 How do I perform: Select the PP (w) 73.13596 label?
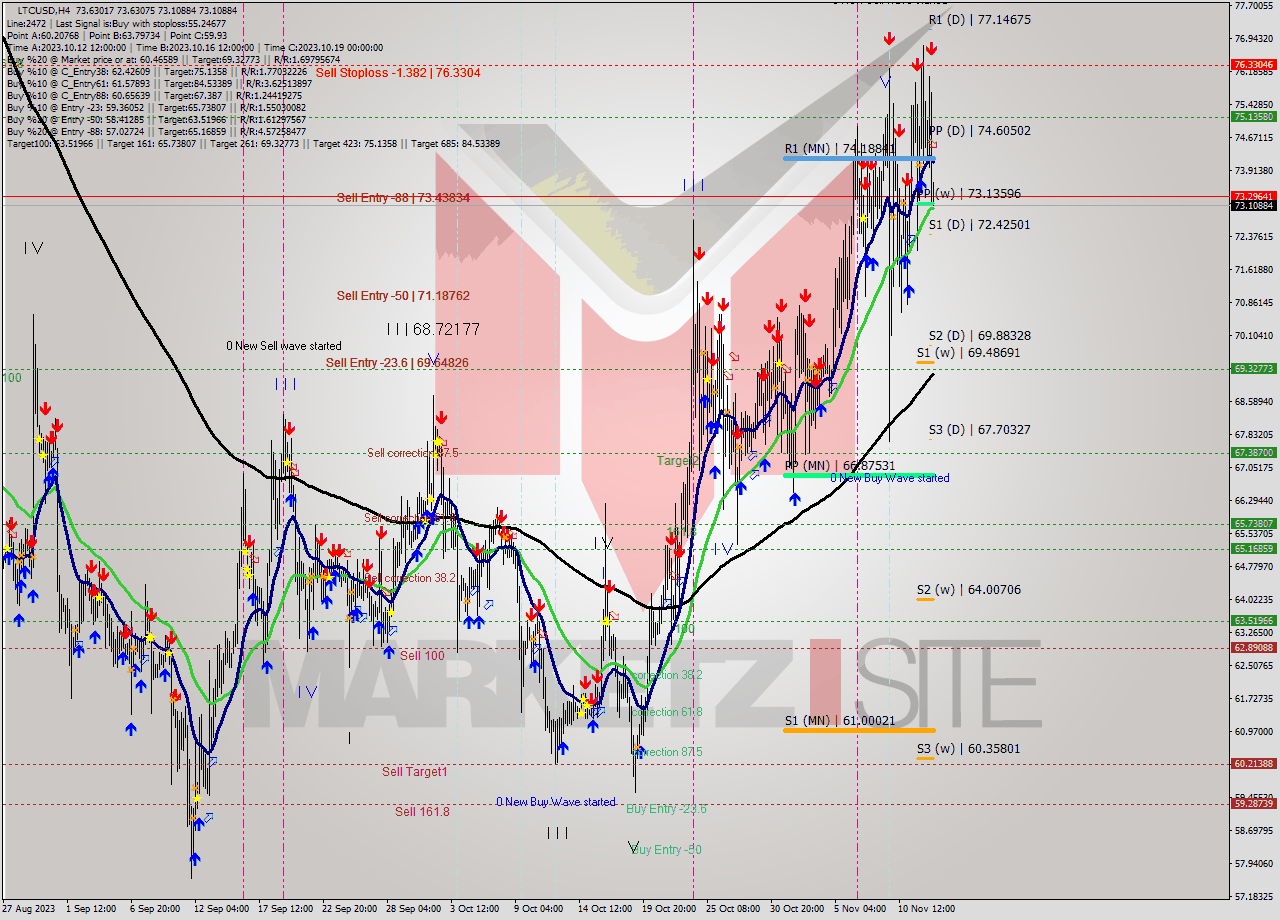click(x=967, y=194)
